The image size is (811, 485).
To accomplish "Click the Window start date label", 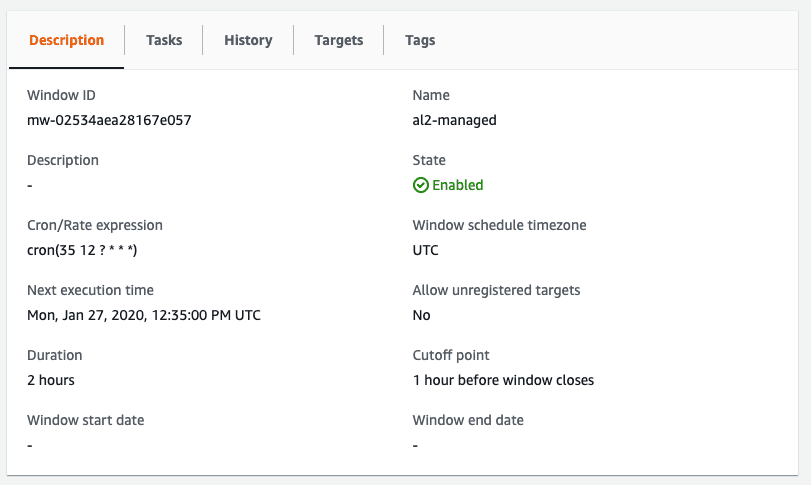I will (x=86, y=420).
